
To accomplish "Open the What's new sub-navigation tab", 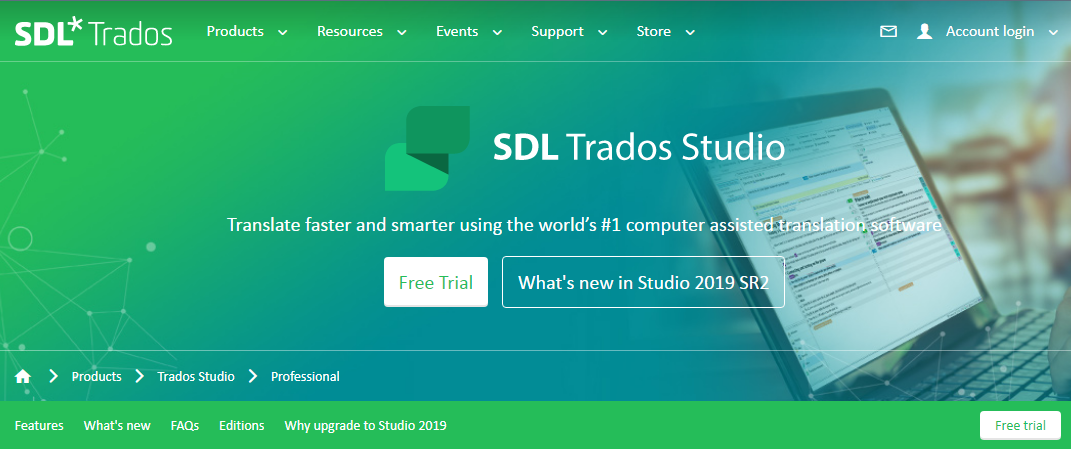I will 117,426.
